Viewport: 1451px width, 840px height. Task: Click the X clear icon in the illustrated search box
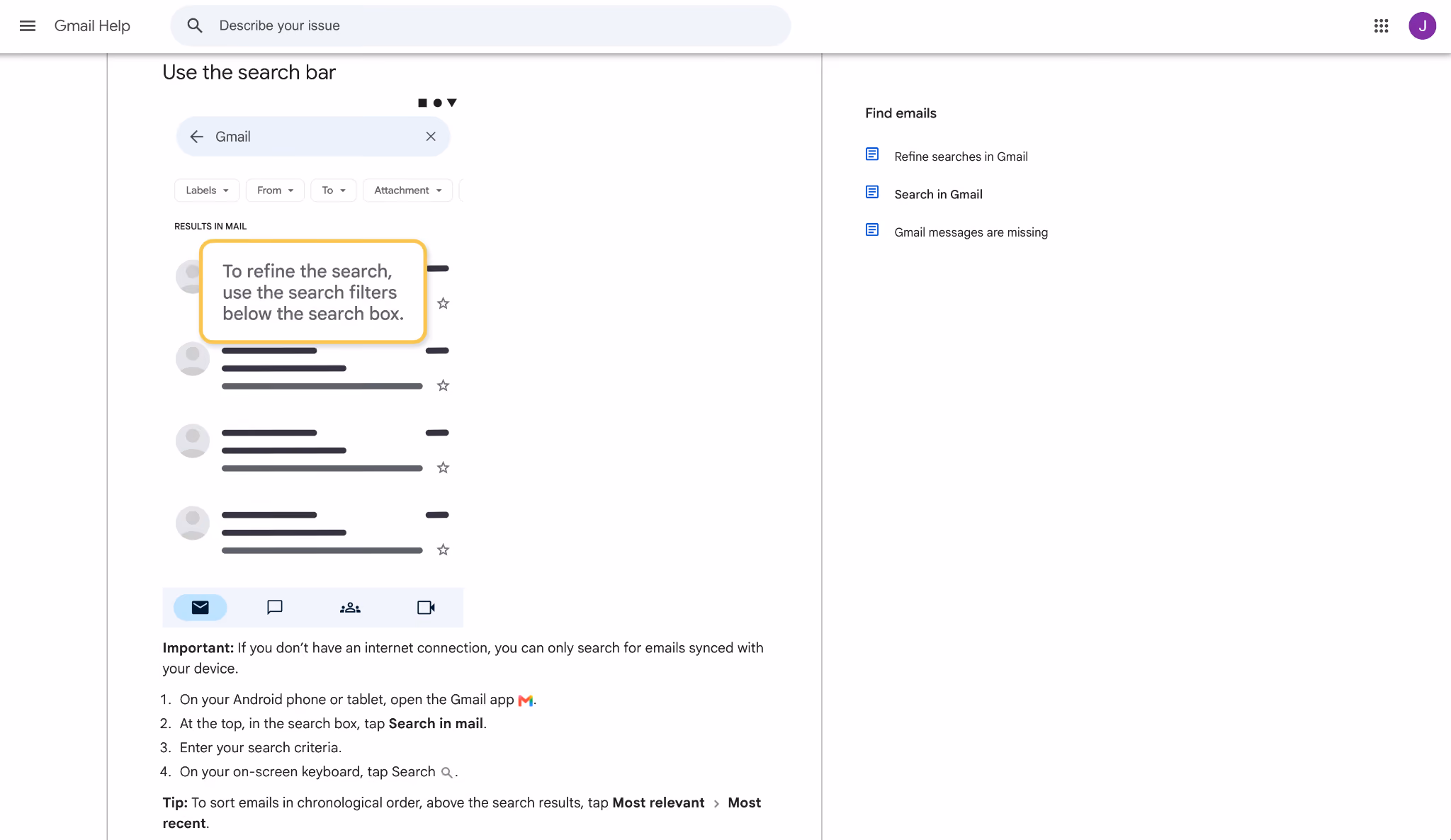pyautogui.click(x=431, y=137)
